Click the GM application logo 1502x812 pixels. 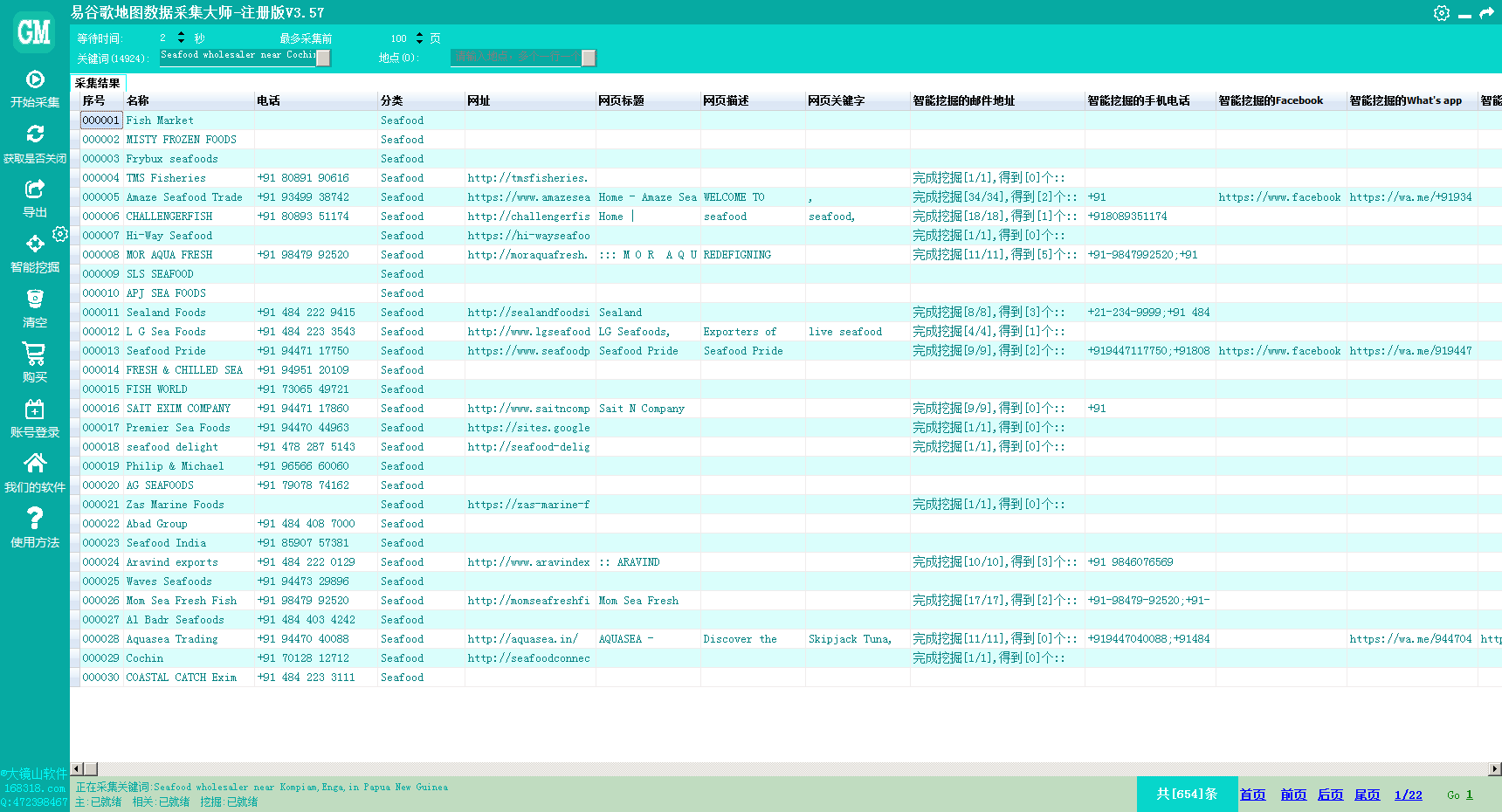pos(34,32)
